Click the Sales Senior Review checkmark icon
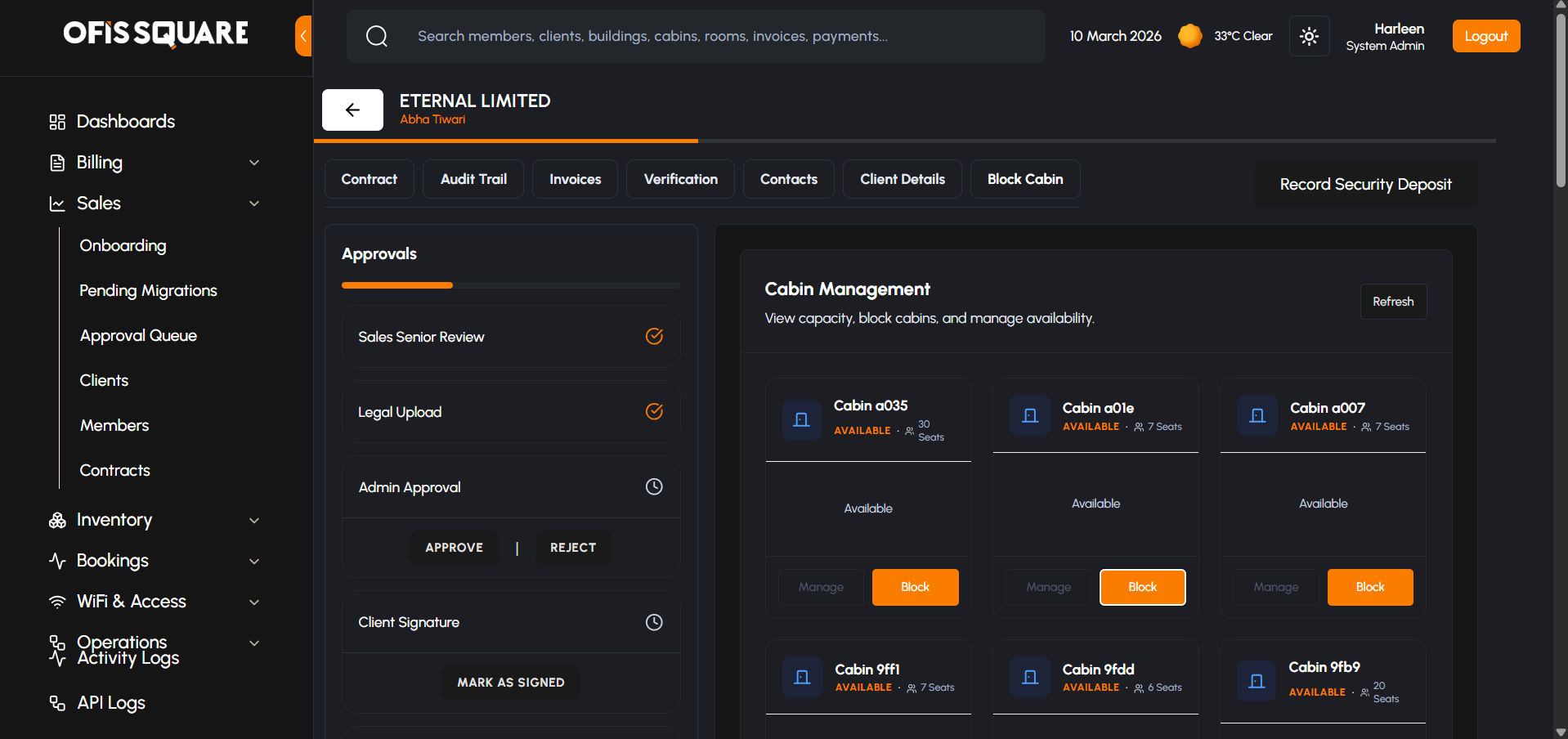The height and width of the screenshot is (739, 1568). tap(654, 337)
